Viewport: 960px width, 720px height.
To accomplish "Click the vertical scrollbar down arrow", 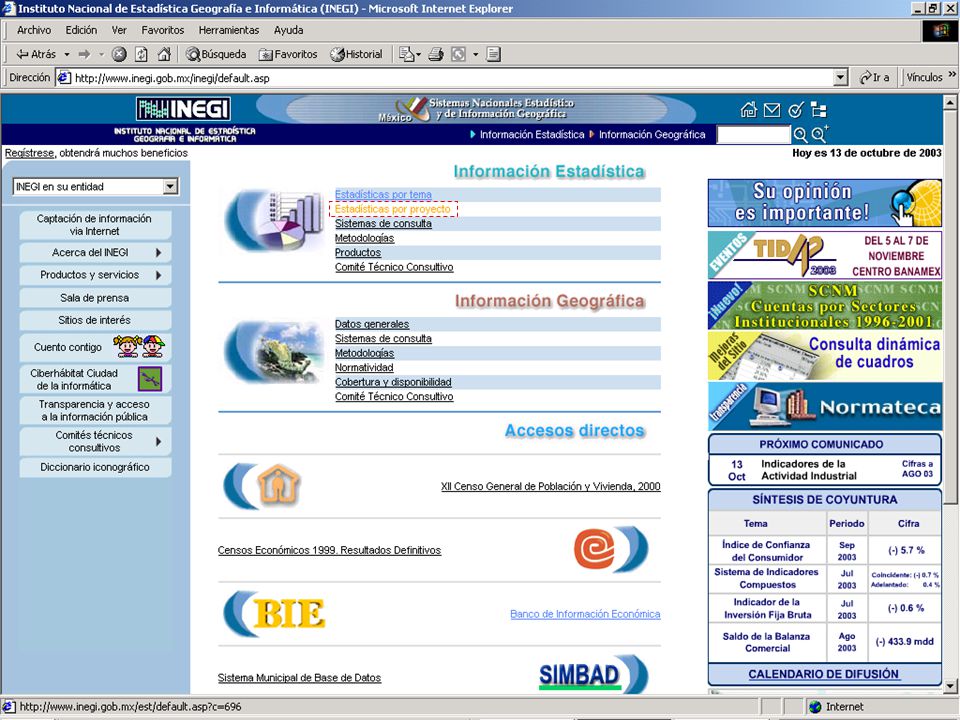I will point(950,686).
